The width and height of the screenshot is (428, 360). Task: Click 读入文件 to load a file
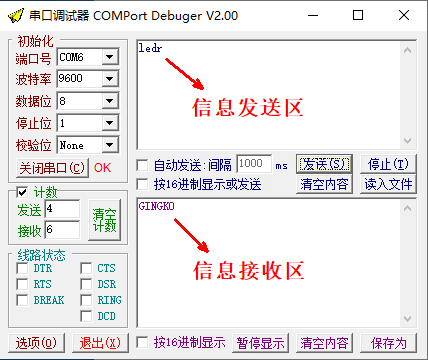click(x=388, y=184)
